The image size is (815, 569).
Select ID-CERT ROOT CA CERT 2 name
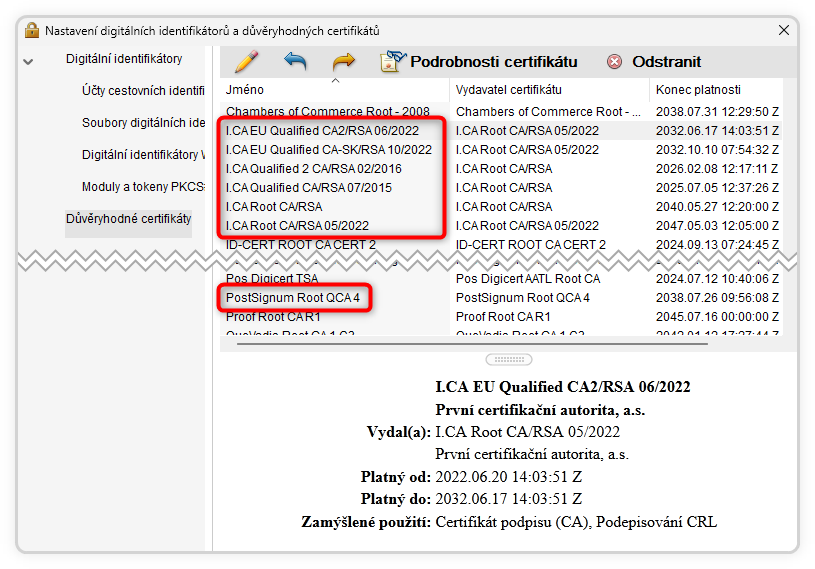(x=300, y=245)
